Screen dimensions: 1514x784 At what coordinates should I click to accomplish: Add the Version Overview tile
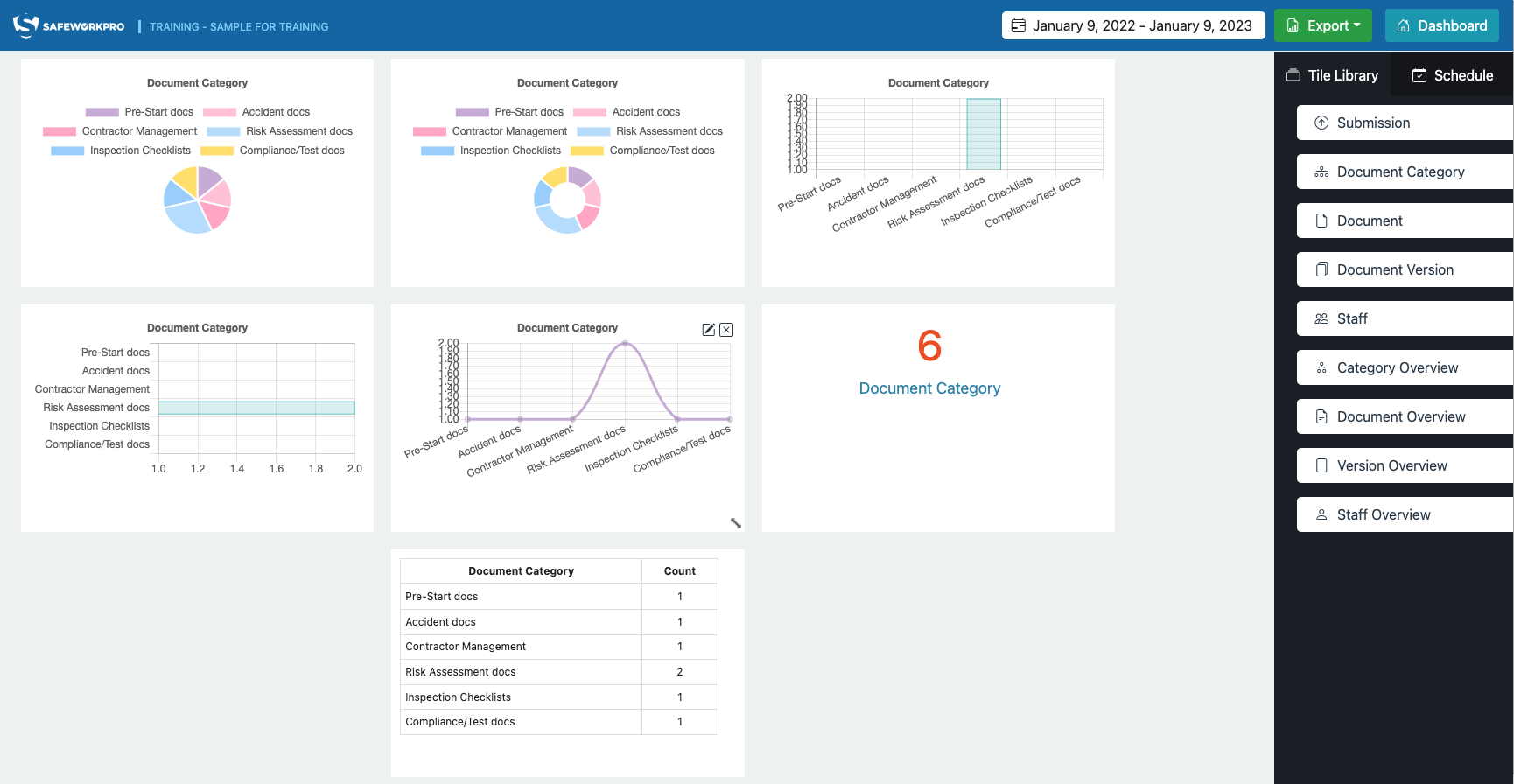(1405, 465)
